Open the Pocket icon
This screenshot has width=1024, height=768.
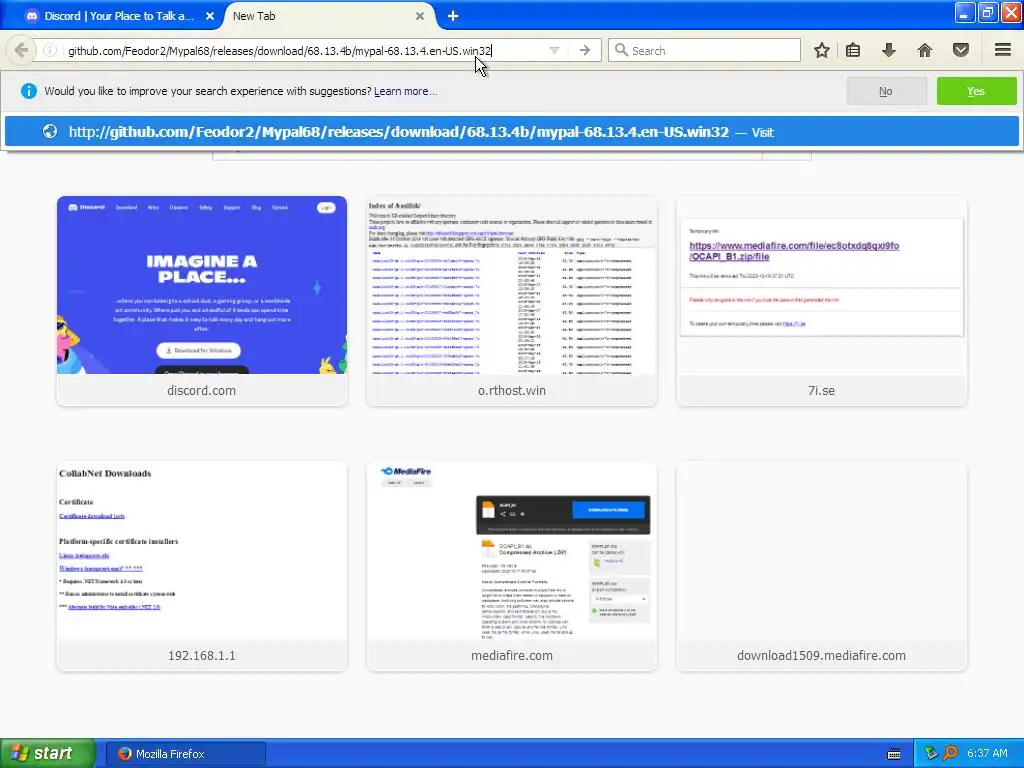click(x=960, y=50)
